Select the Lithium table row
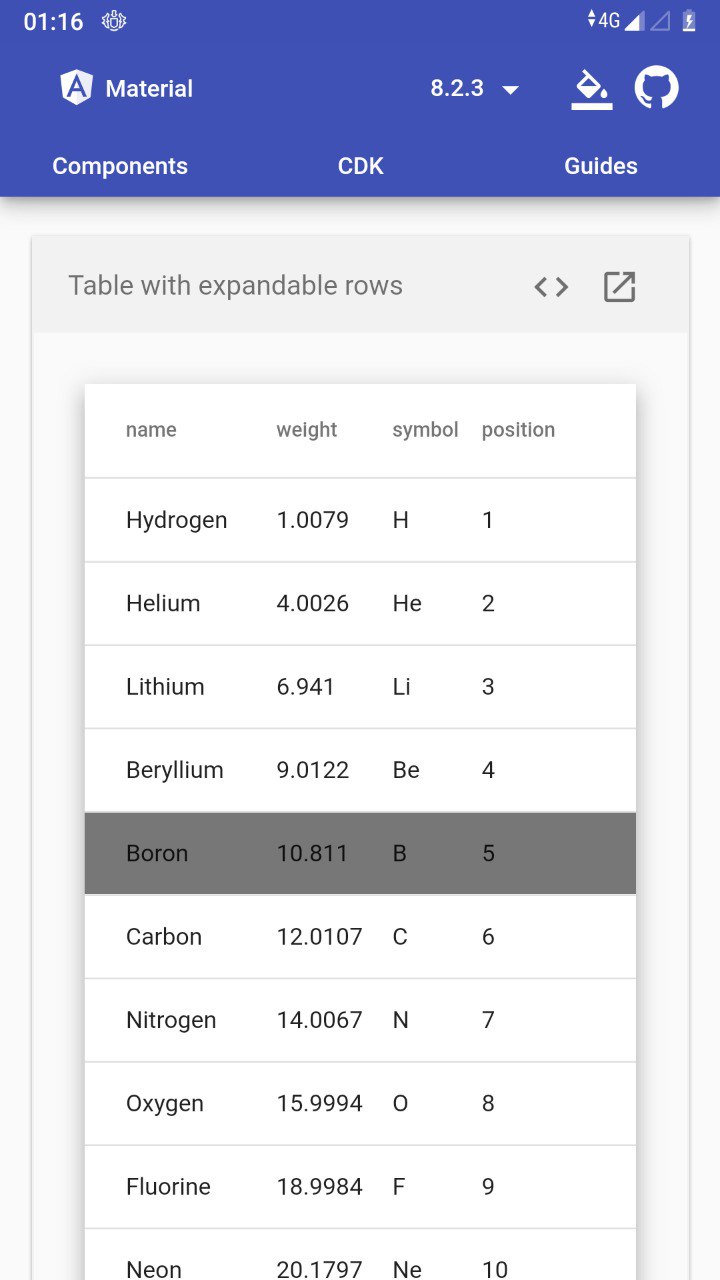The width and height of the screenshot is (720, 1280). pos(360,687)
